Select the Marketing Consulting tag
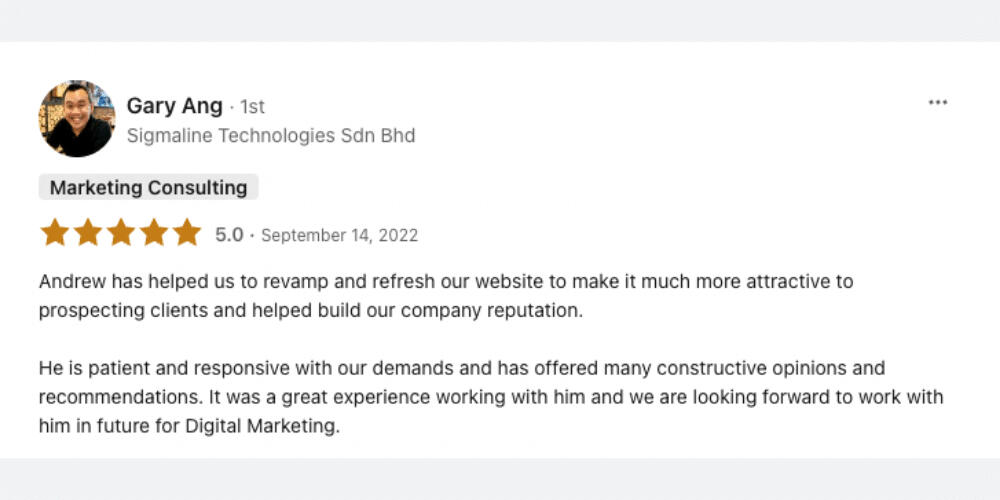Viewport: 1000px width, 500px height. pyautogui.click(x=148, y=187)
